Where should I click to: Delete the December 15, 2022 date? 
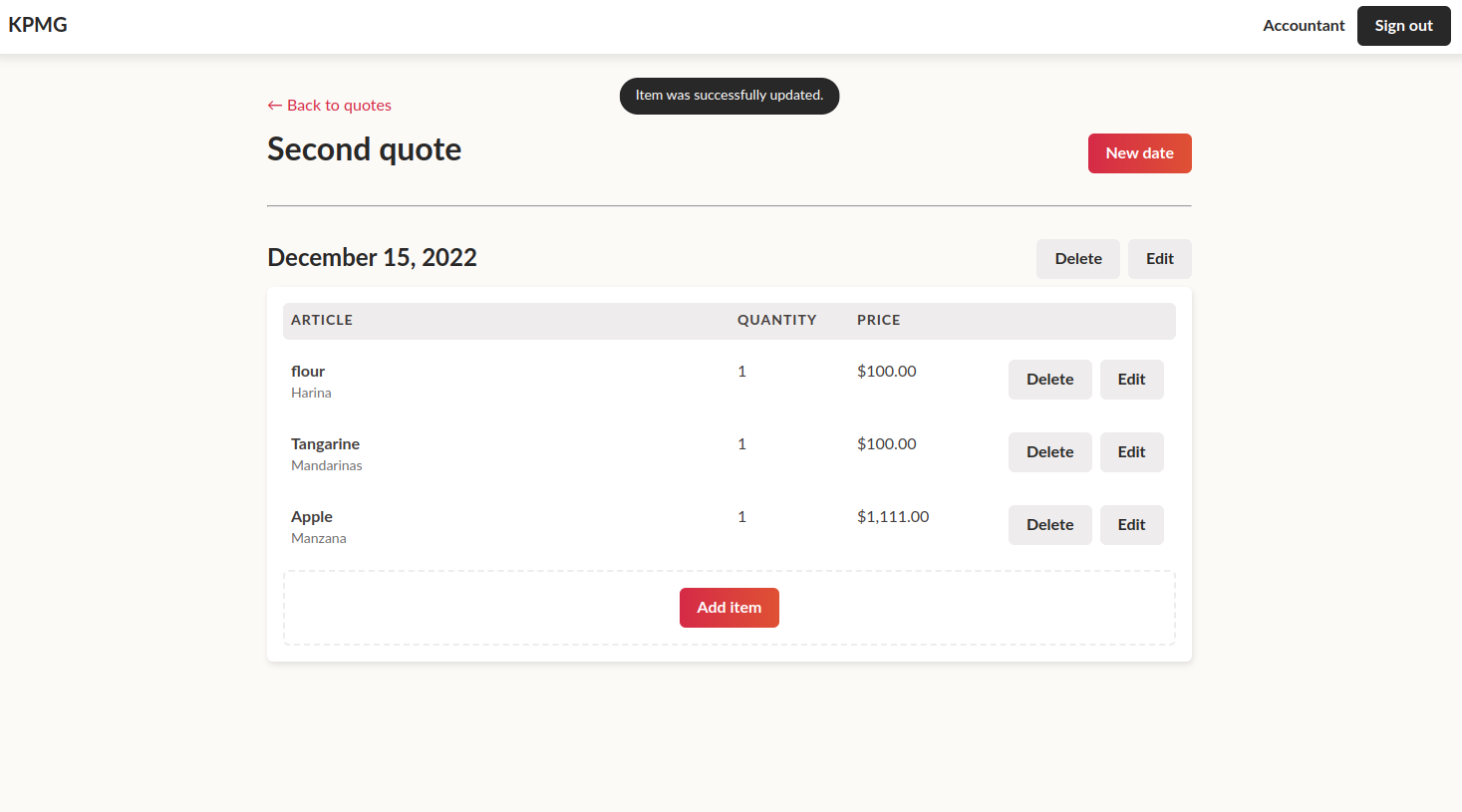pos(1077,258)
